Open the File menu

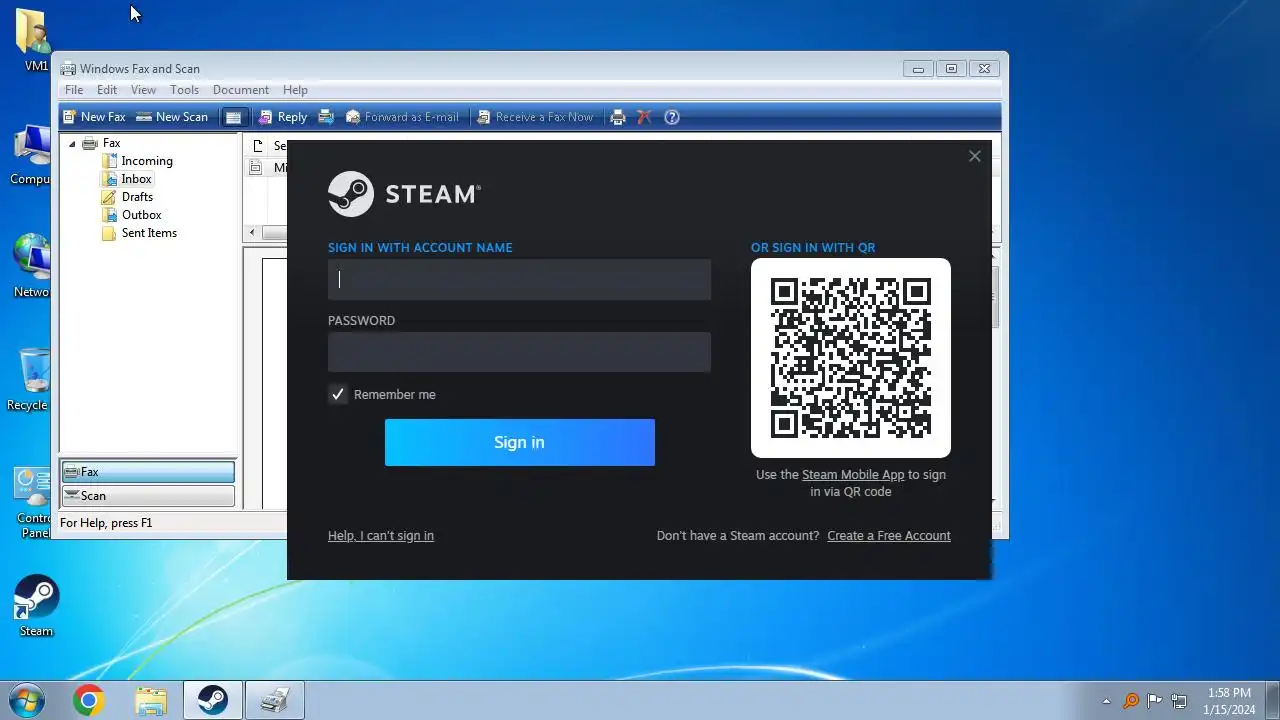74,90
